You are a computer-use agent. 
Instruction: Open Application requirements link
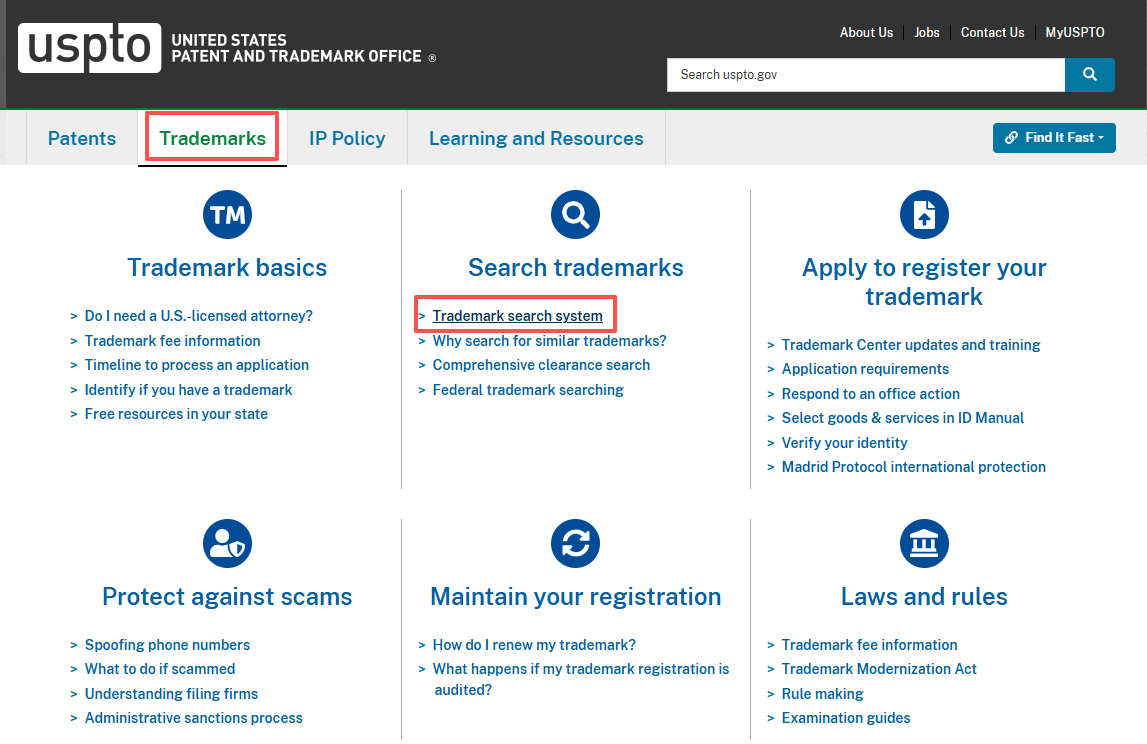point(865,369)
